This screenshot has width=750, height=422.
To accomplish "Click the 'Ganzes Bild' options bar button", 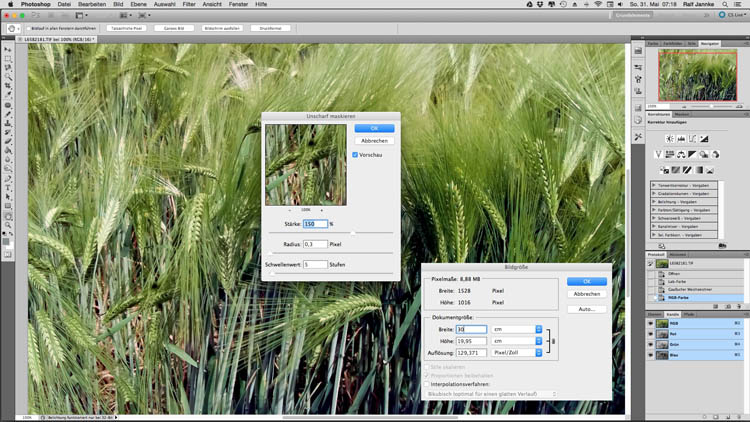I will coord(174,28).
